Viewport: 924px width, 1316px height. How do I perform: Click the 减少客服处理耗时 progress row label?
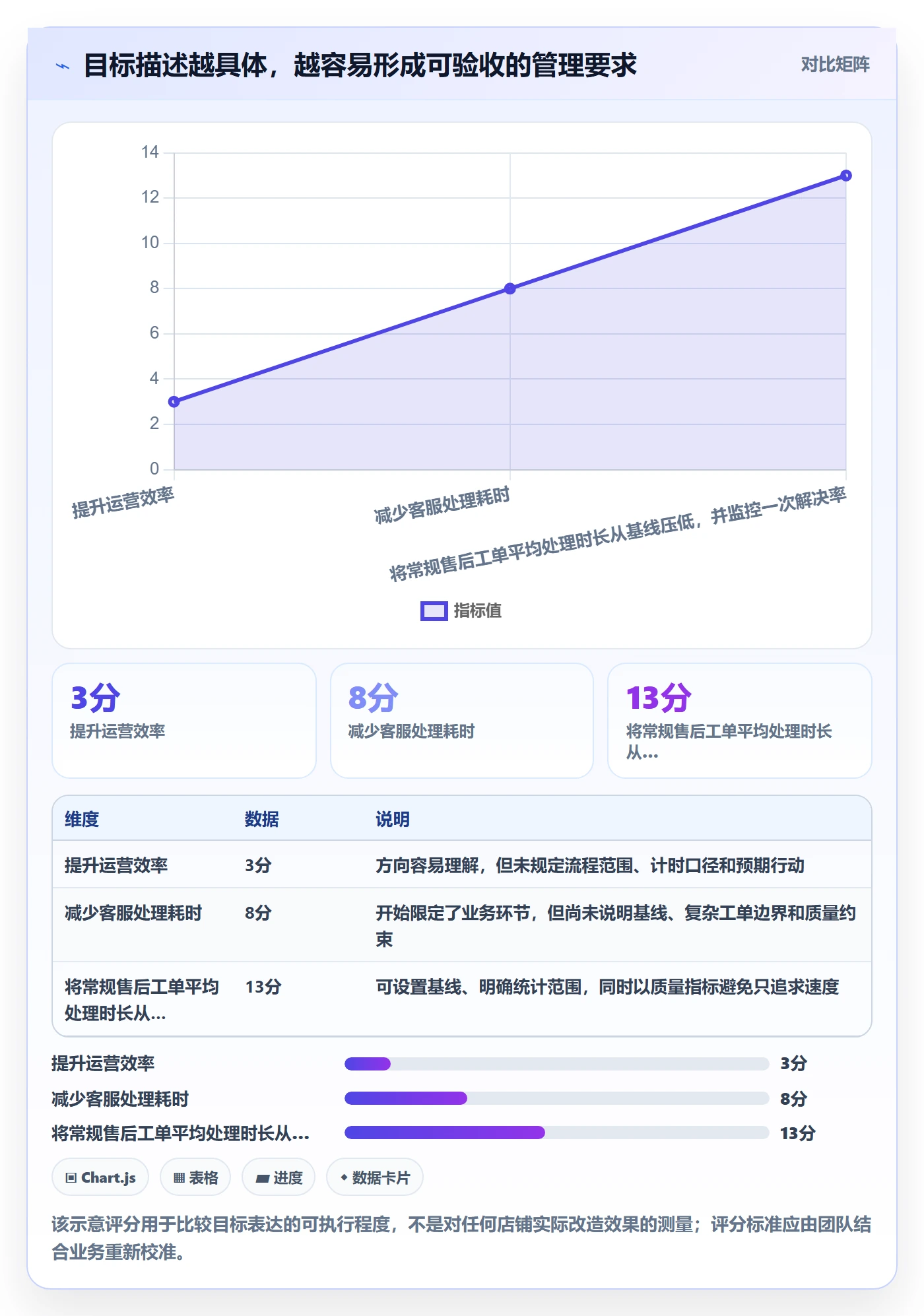click(x=120, y=1099)
